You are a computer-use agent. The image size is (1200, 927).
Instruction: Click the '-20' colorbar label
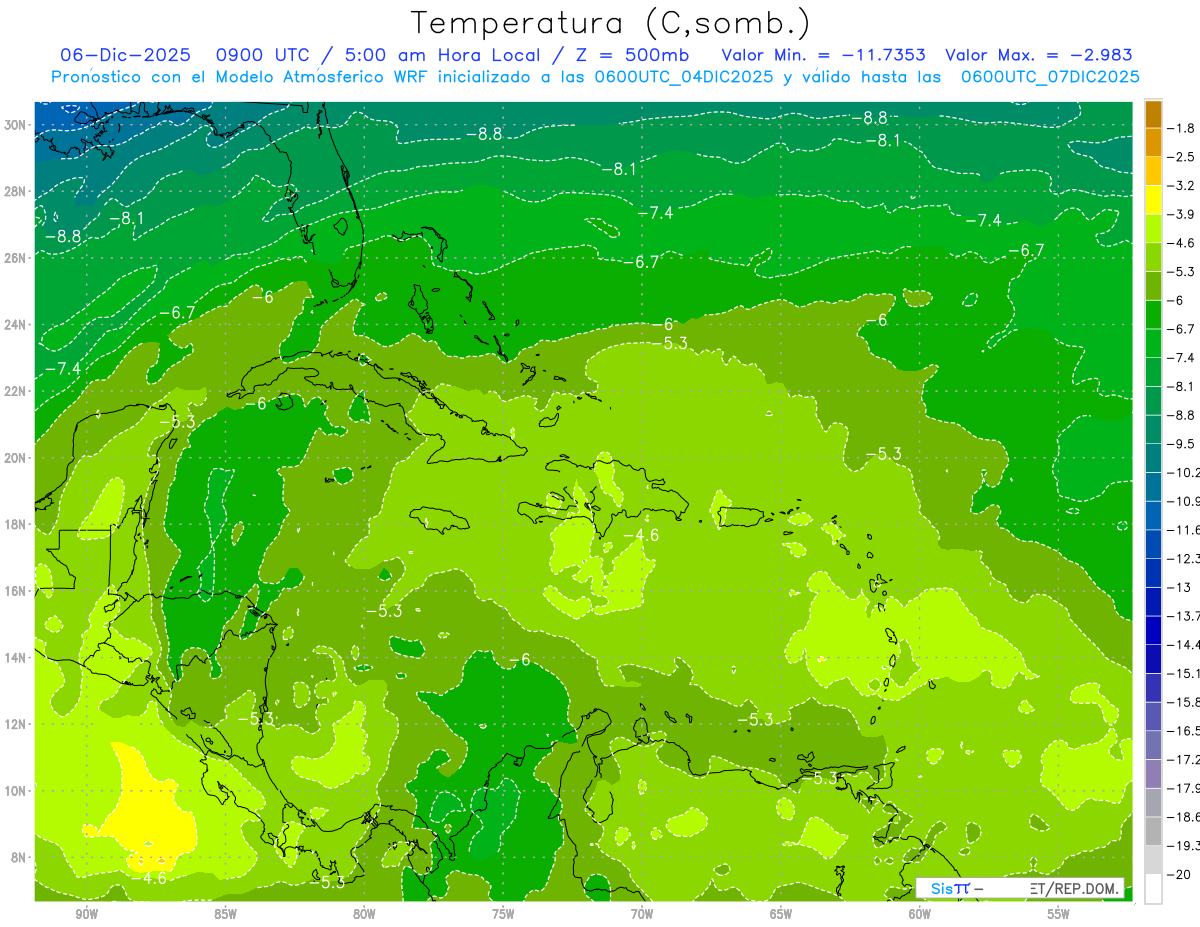1180,874
